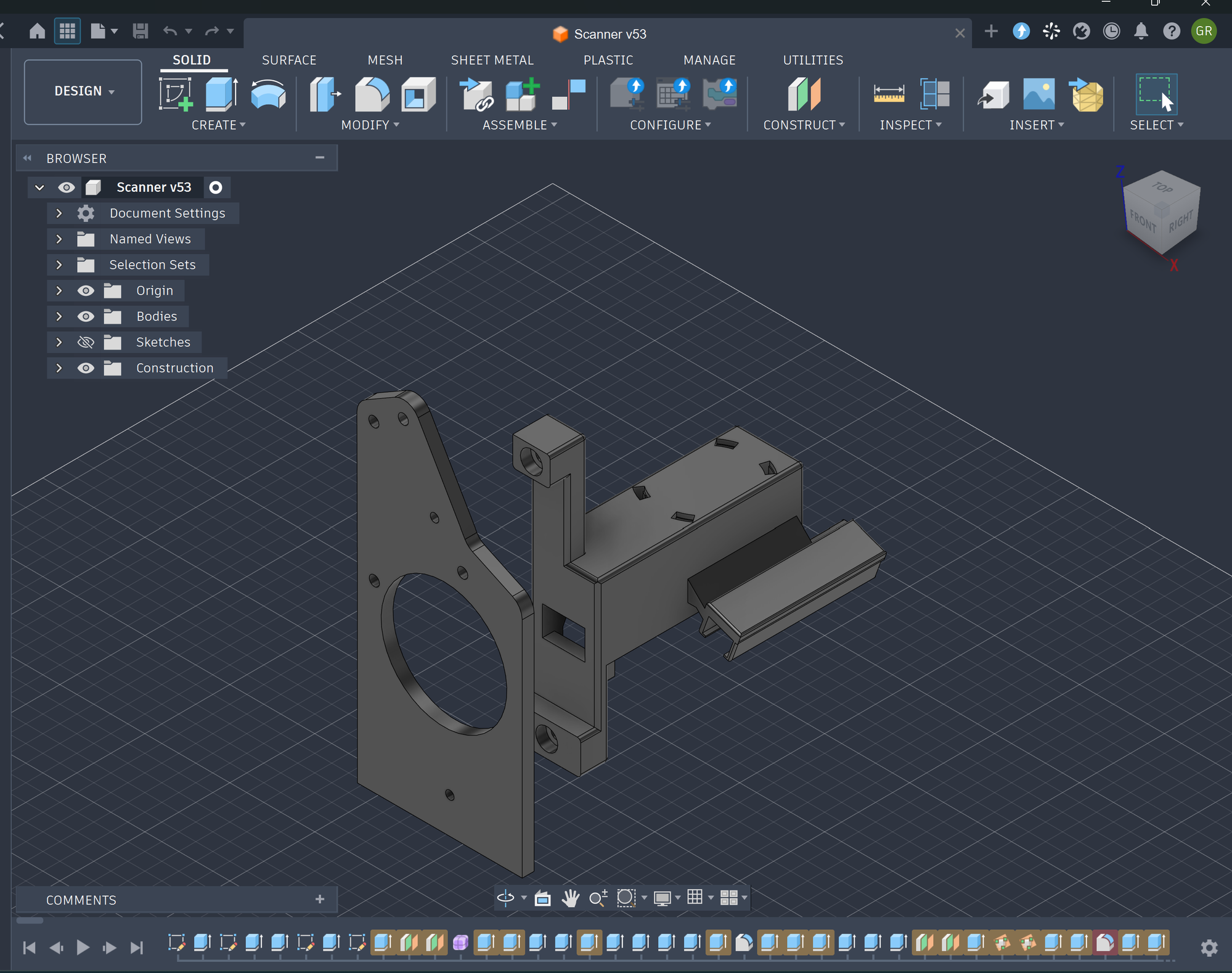Switch to the PLASTIC tab
Screen dimensions: 1232x973
click(608, 60)
